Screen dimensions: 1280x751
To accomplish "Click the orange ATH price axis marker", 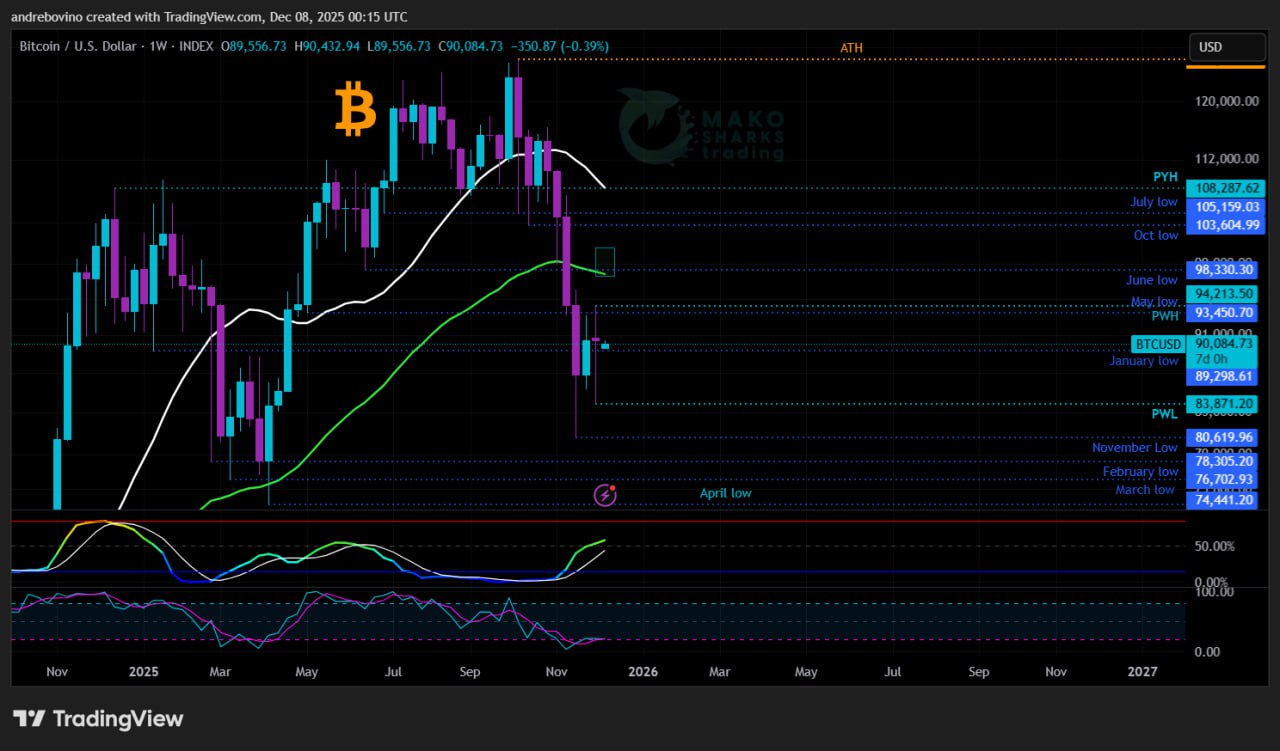I will click(1224, 67).
